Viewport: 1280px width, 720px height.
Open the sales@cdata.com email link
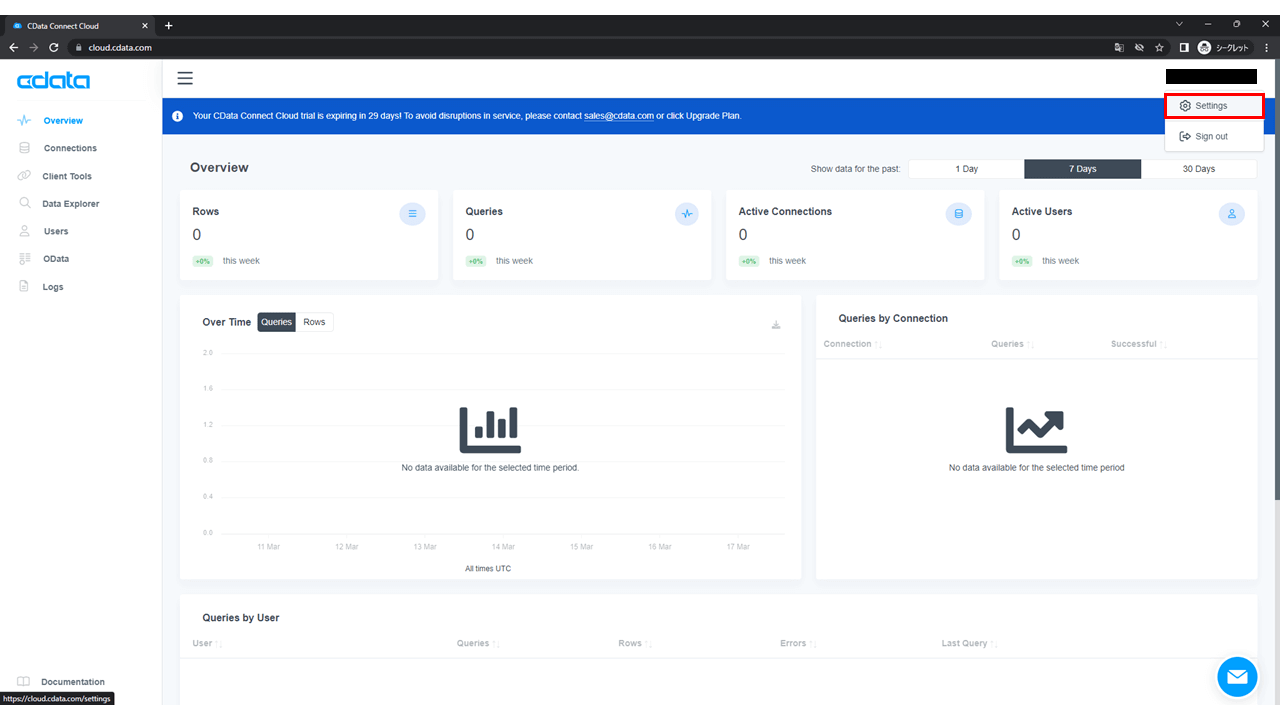pyautogui.click(x=619, y=115)
